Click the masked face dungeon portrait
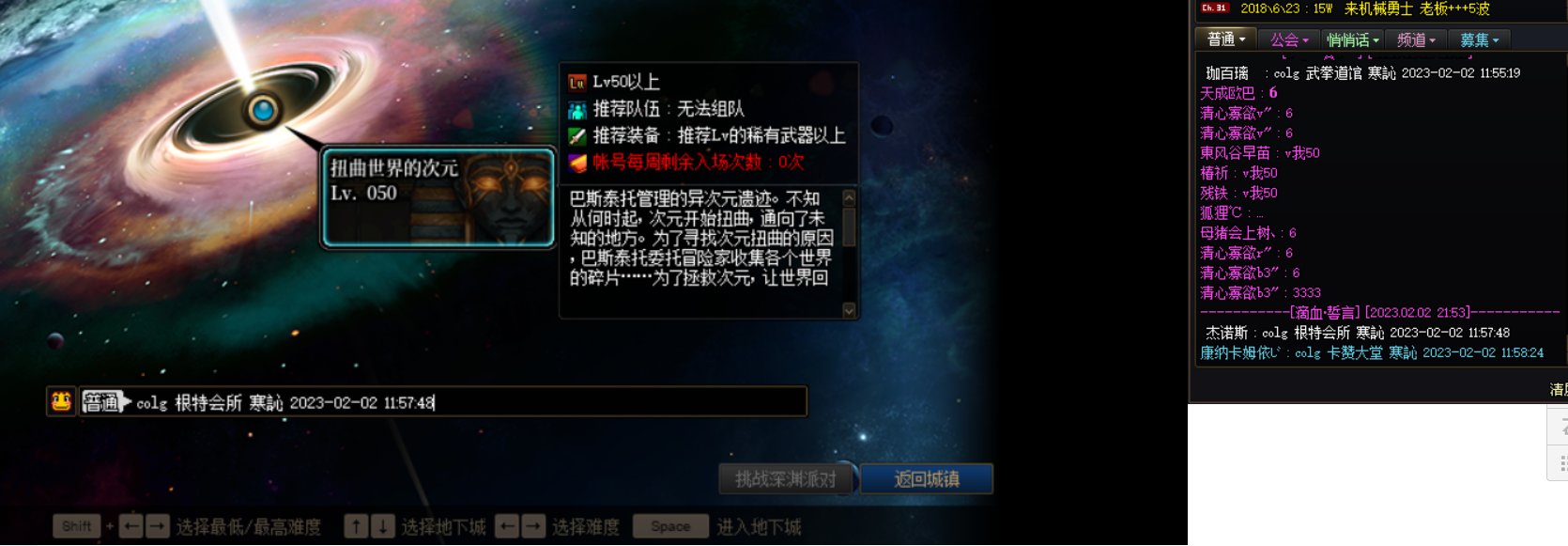The height and width of the screenshot is (546, 1568). [x=509, y=197]
